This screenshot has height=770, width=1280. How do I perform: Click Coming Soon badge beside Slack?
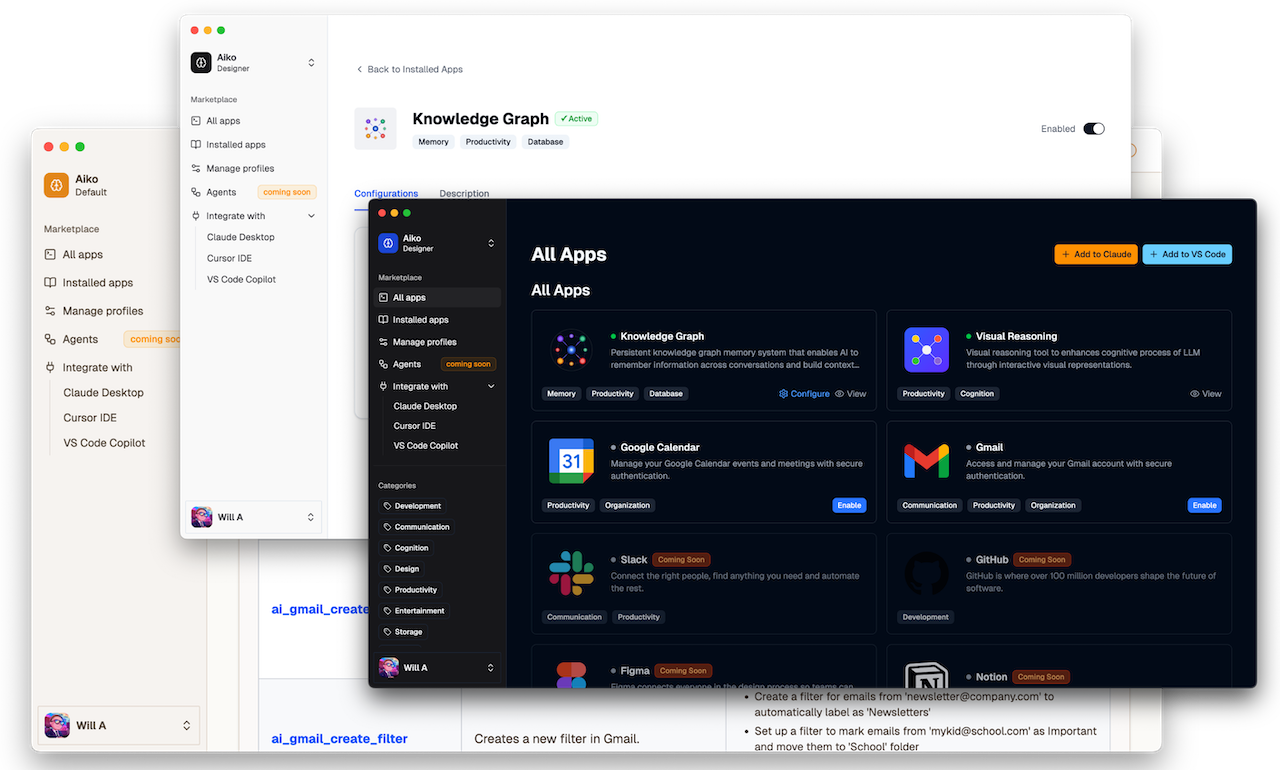(683, 560)
